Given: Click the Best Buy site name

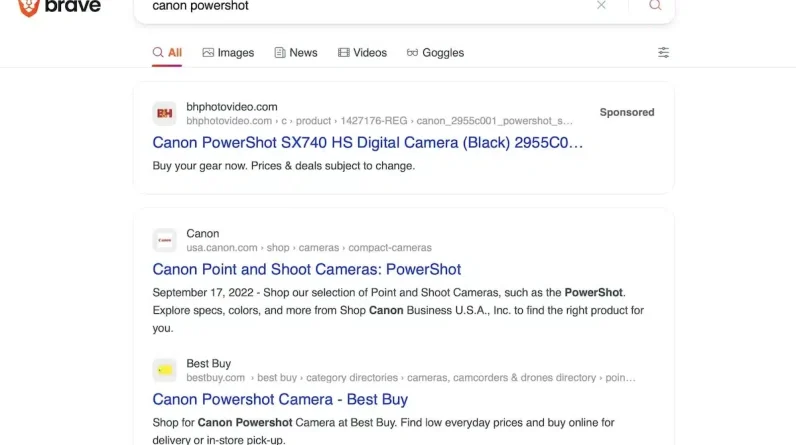Looking at the screenshot, I should click(x=209, y=363).
